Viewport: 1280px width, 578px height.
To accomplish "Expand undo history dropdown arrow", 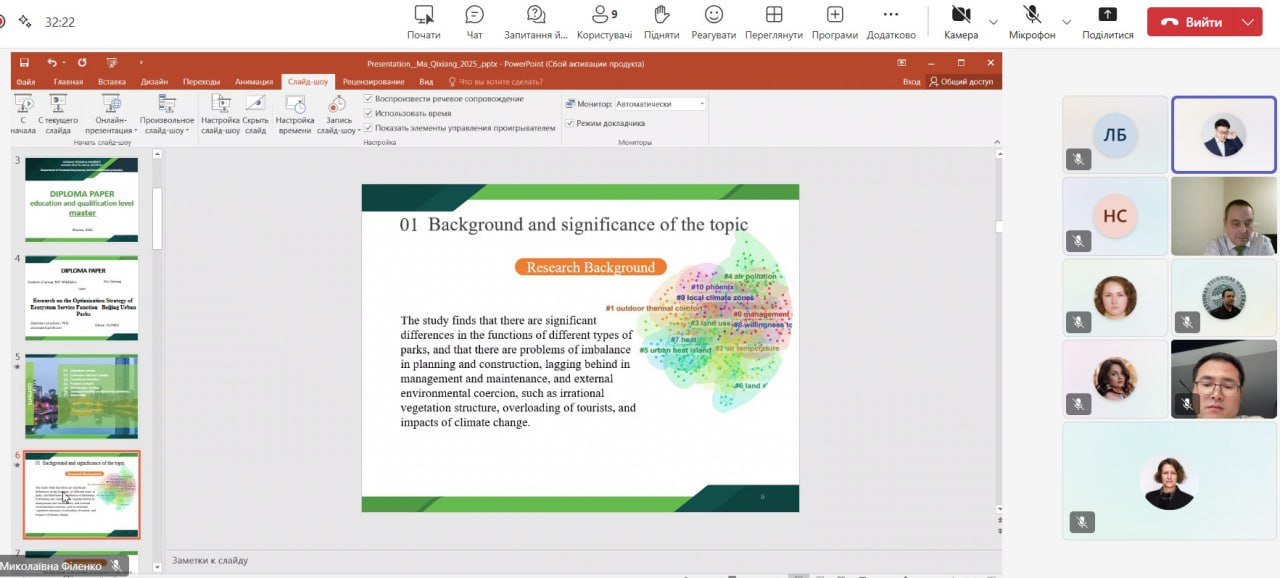I will tap(66, 63).
